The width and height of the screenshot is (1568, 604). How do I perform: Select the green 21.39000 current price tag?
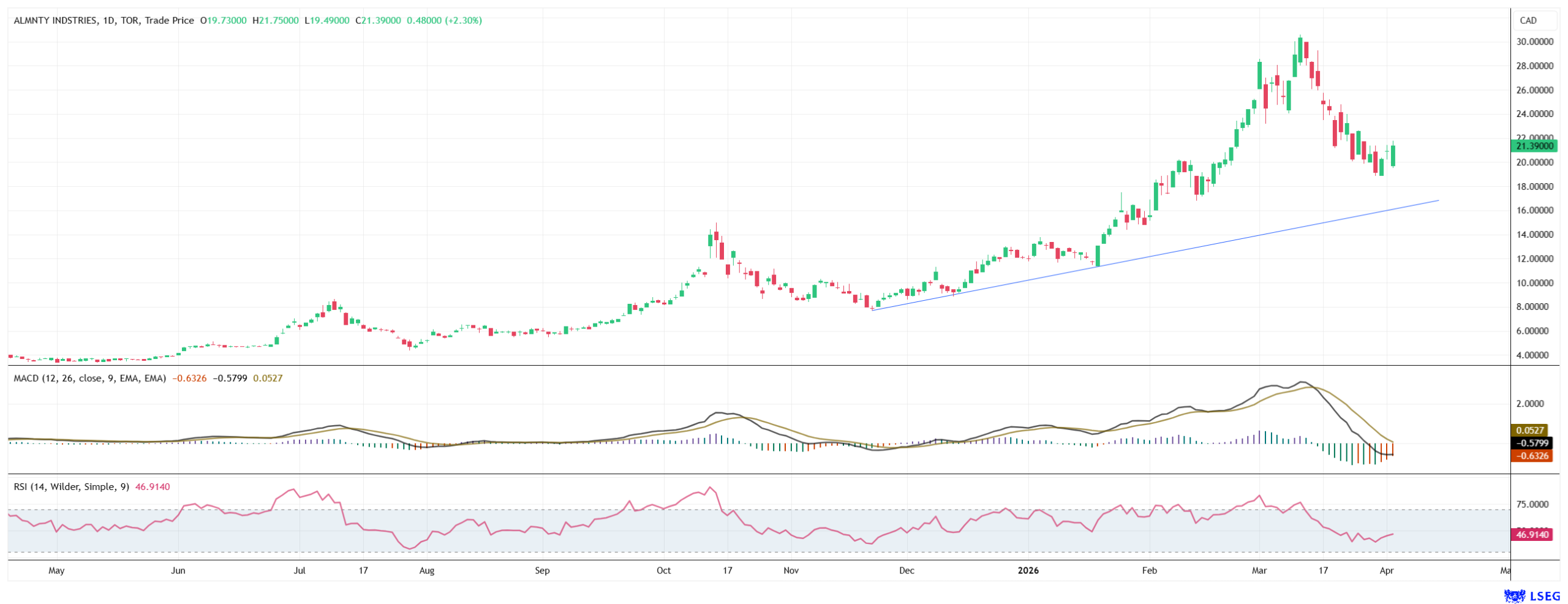1534,146
